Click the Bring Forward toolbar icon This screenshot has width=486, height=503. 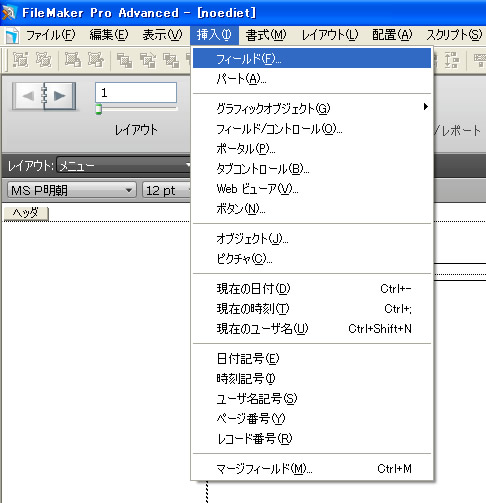pyautogui.click(x=148, y=61)
